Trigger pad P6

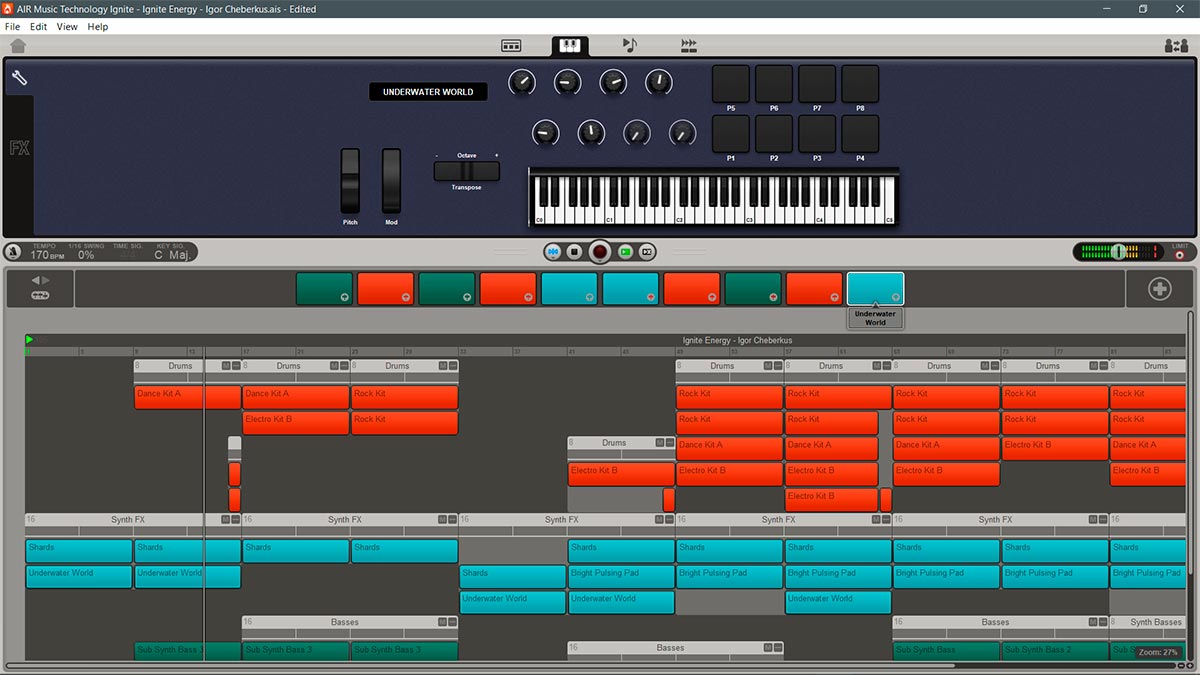click(x=774, y=84)
